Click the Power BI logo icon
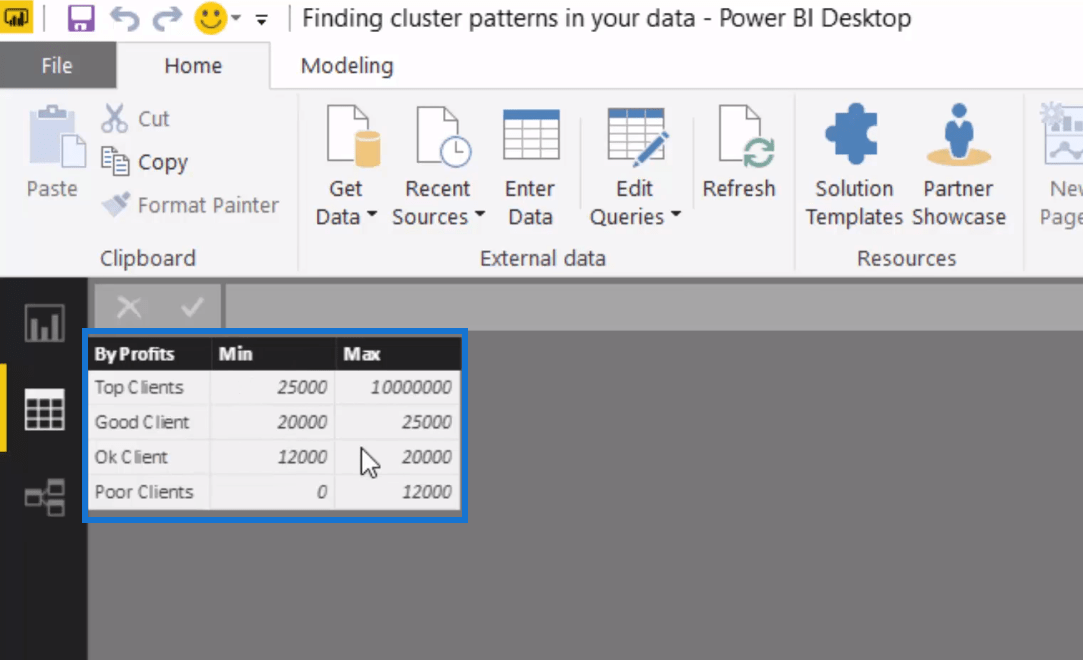 click(x=16, y=17)
